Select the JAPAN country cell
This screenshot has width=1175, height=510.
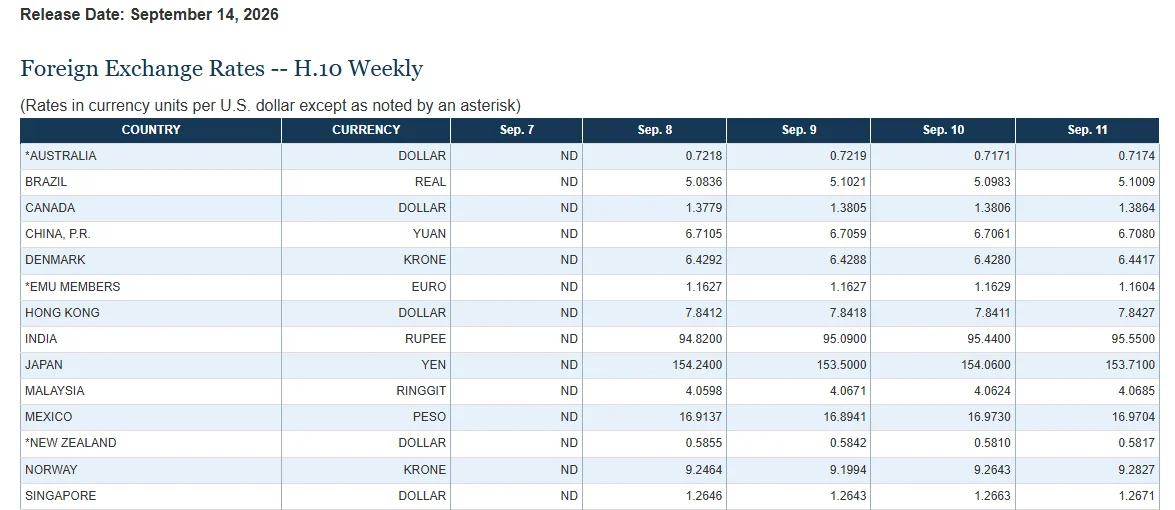151,365
